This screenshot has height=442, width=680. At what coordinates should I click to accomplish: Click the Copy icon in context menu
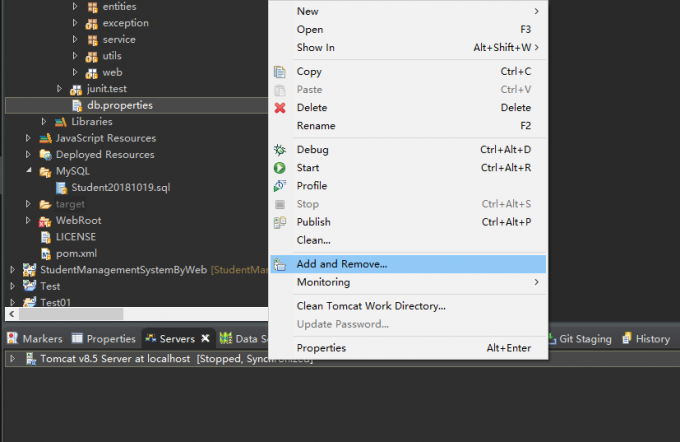(280, 72)
